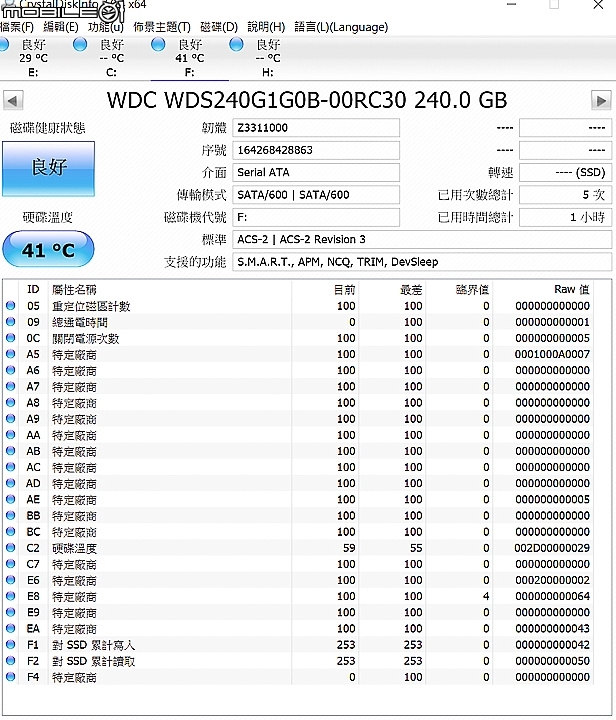Select the 關閉電源次數 attribute row
Screen dimensions: 616x720
(298, 338)
